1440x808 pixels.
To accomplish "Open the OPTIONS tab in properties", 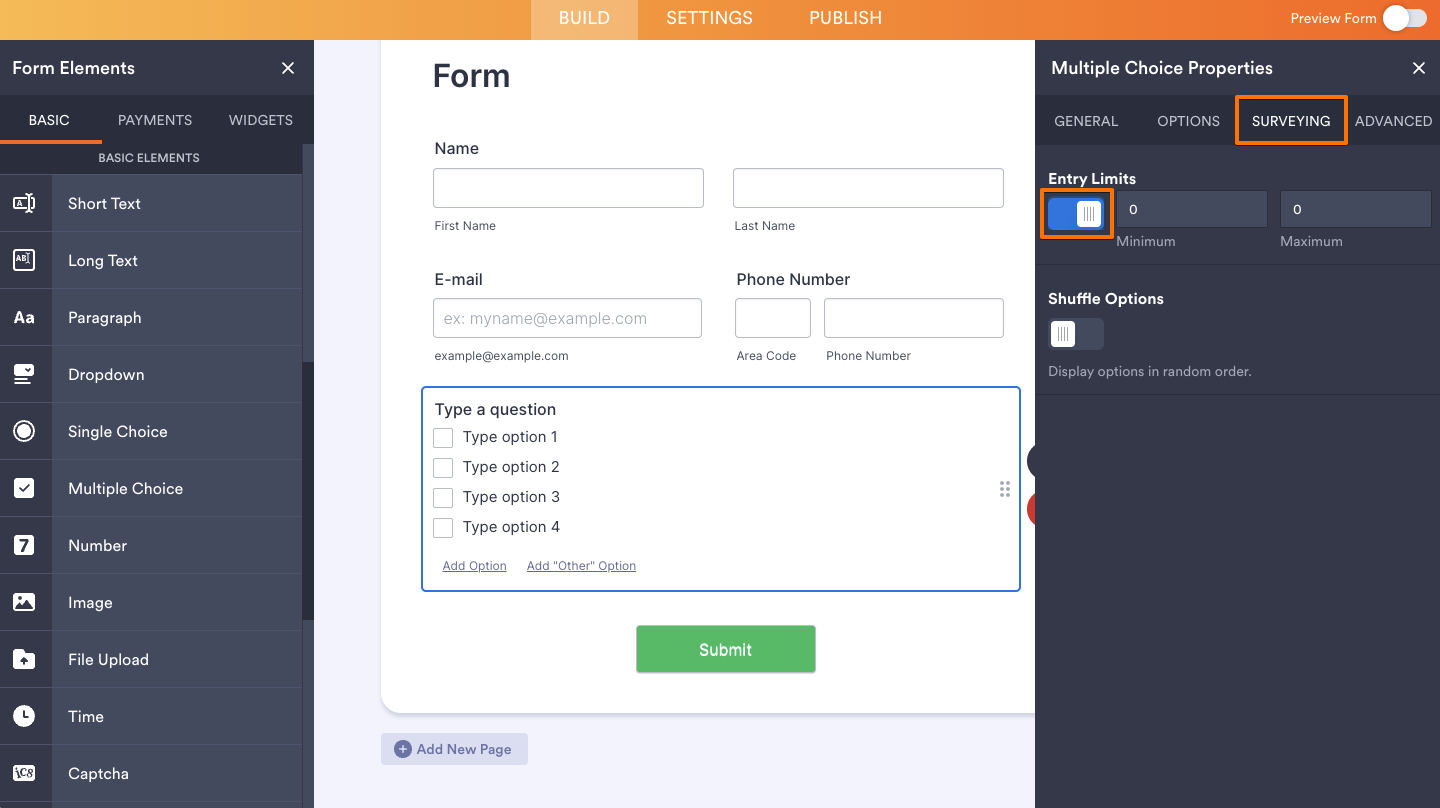I will 1188,120.
